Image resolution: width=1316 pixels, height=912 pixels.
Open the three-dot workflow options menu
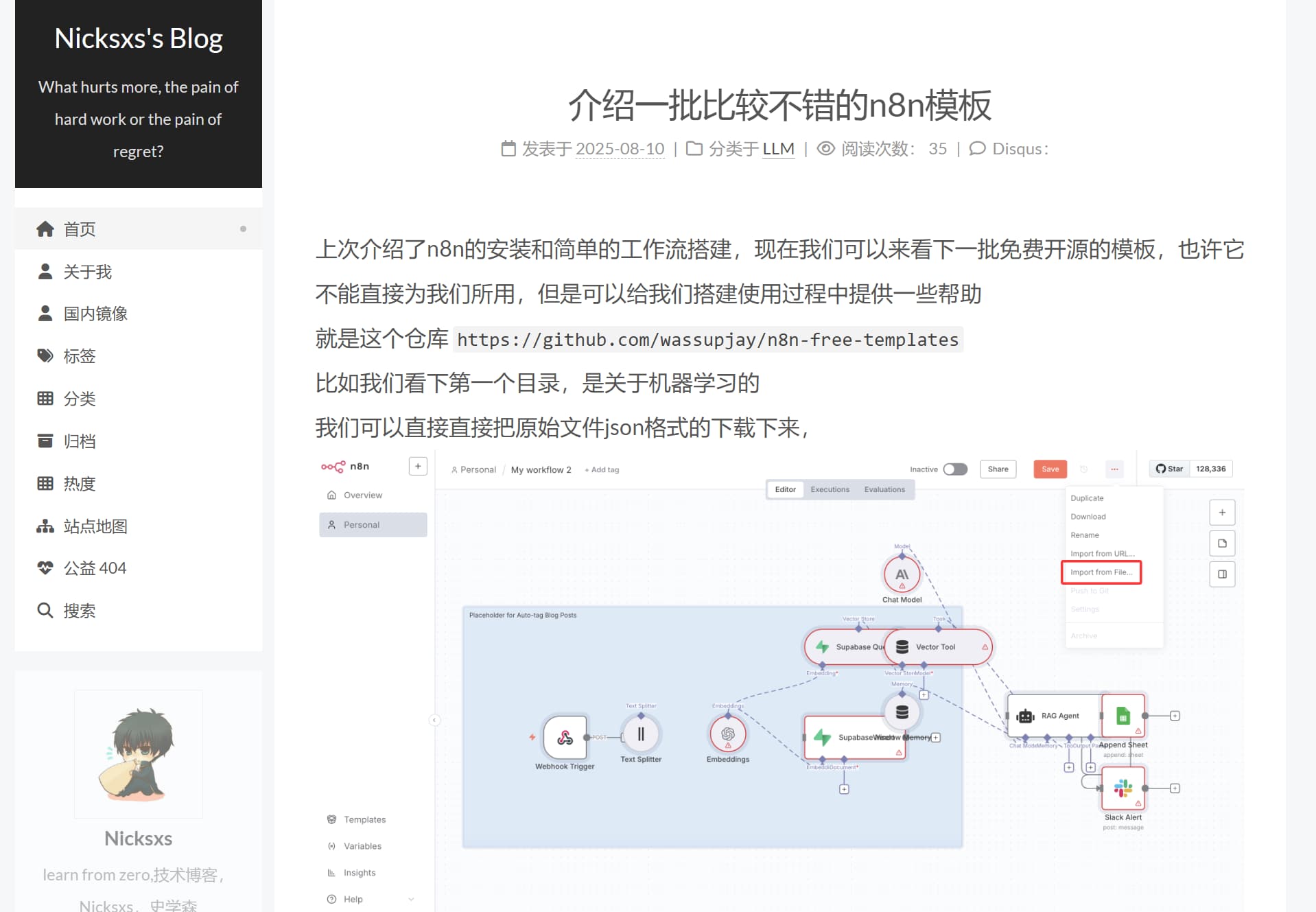(1114, 469)
